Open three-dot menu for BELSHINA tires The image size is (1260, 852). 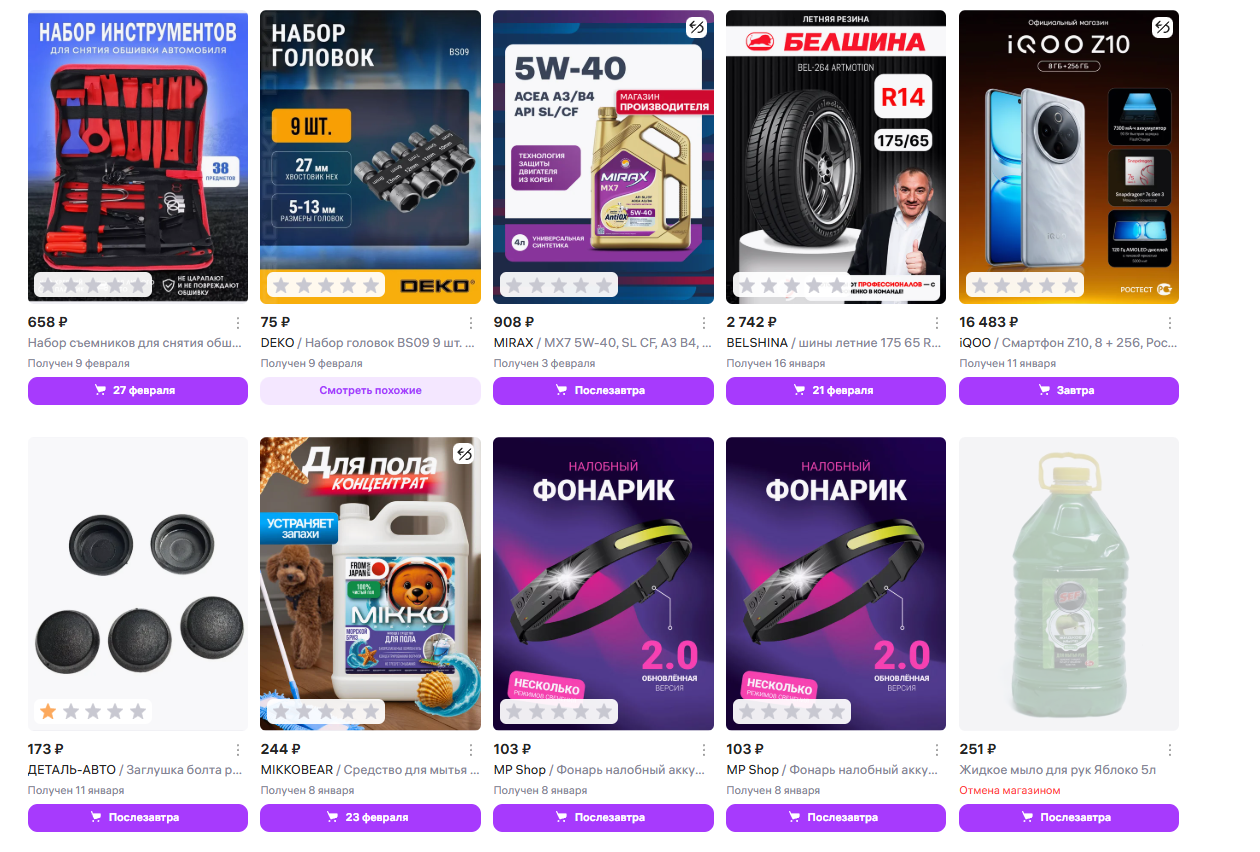937,323
